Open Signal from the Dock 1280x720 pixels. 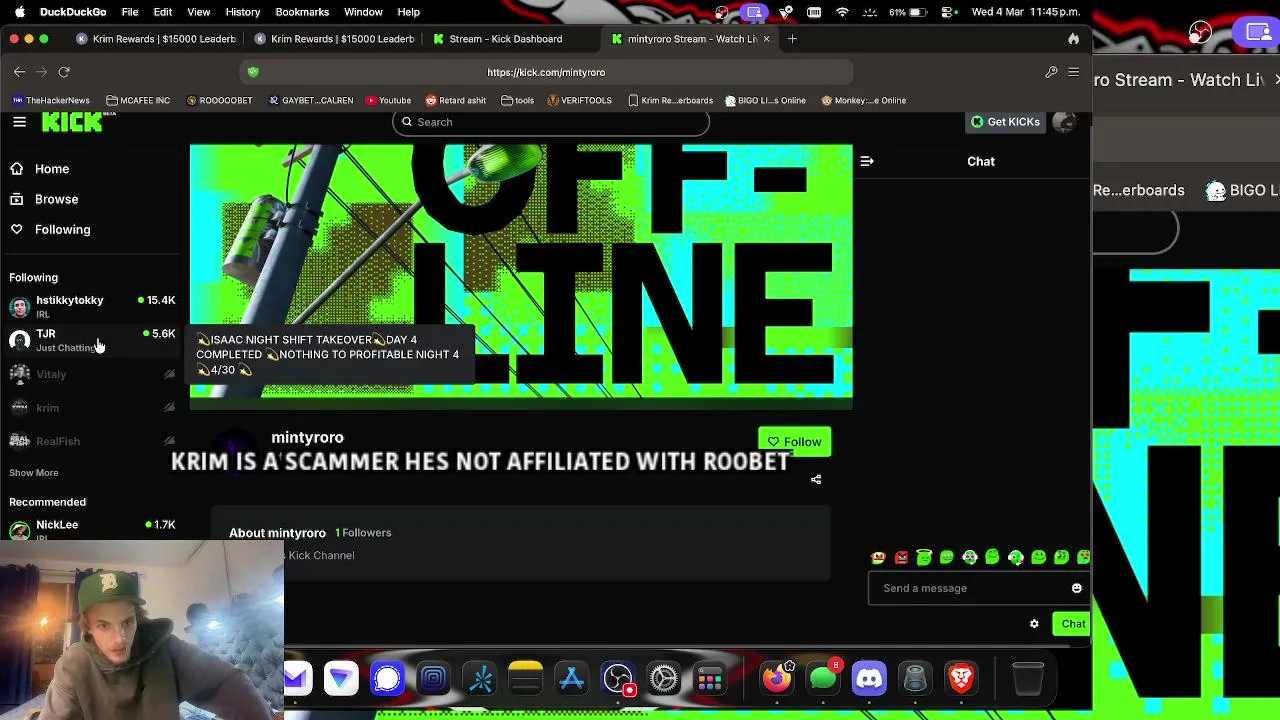387,679
